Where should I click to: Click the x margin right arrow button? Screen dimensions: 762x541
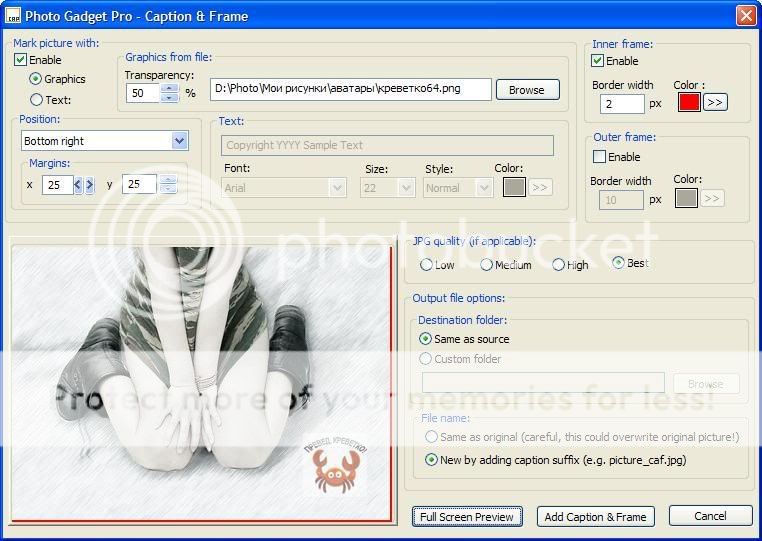(90, 184)
